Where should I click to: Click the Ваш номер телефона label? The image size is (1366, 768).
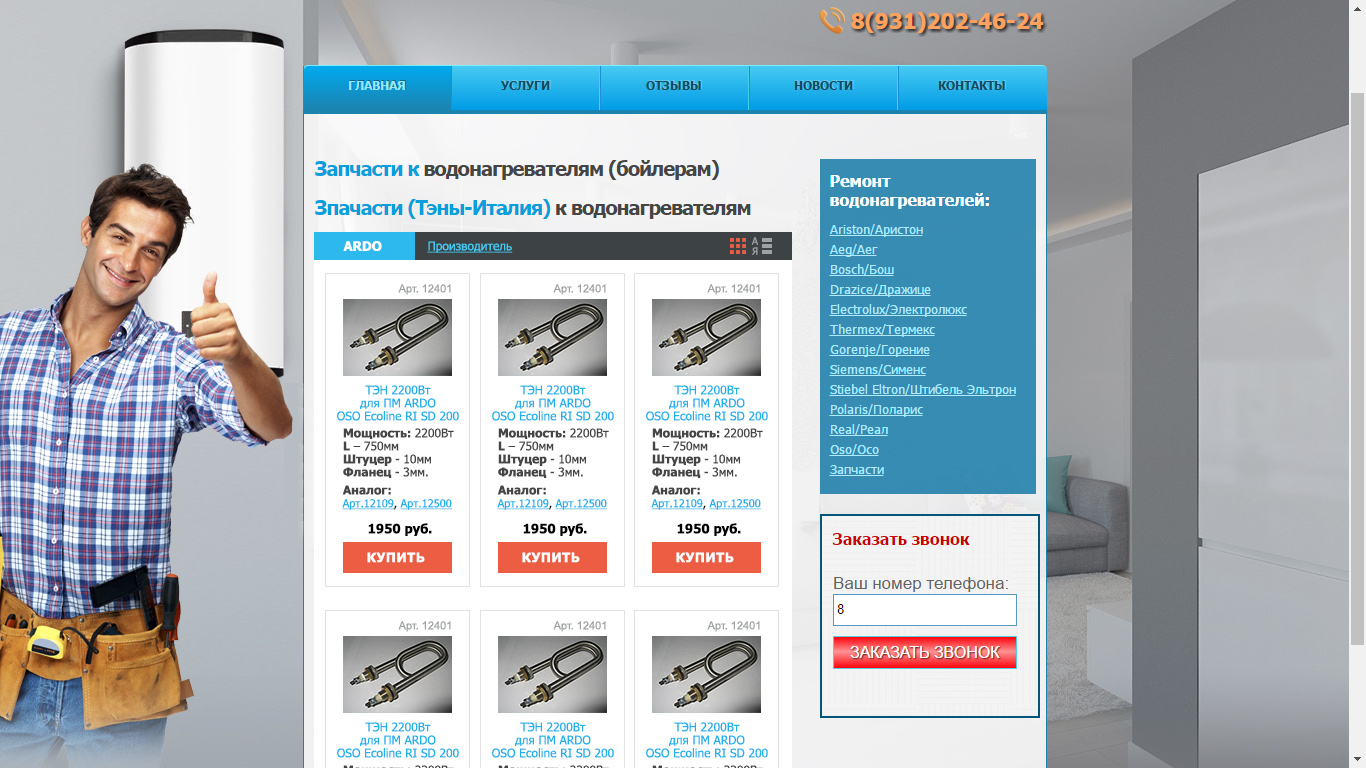(921, 583)
